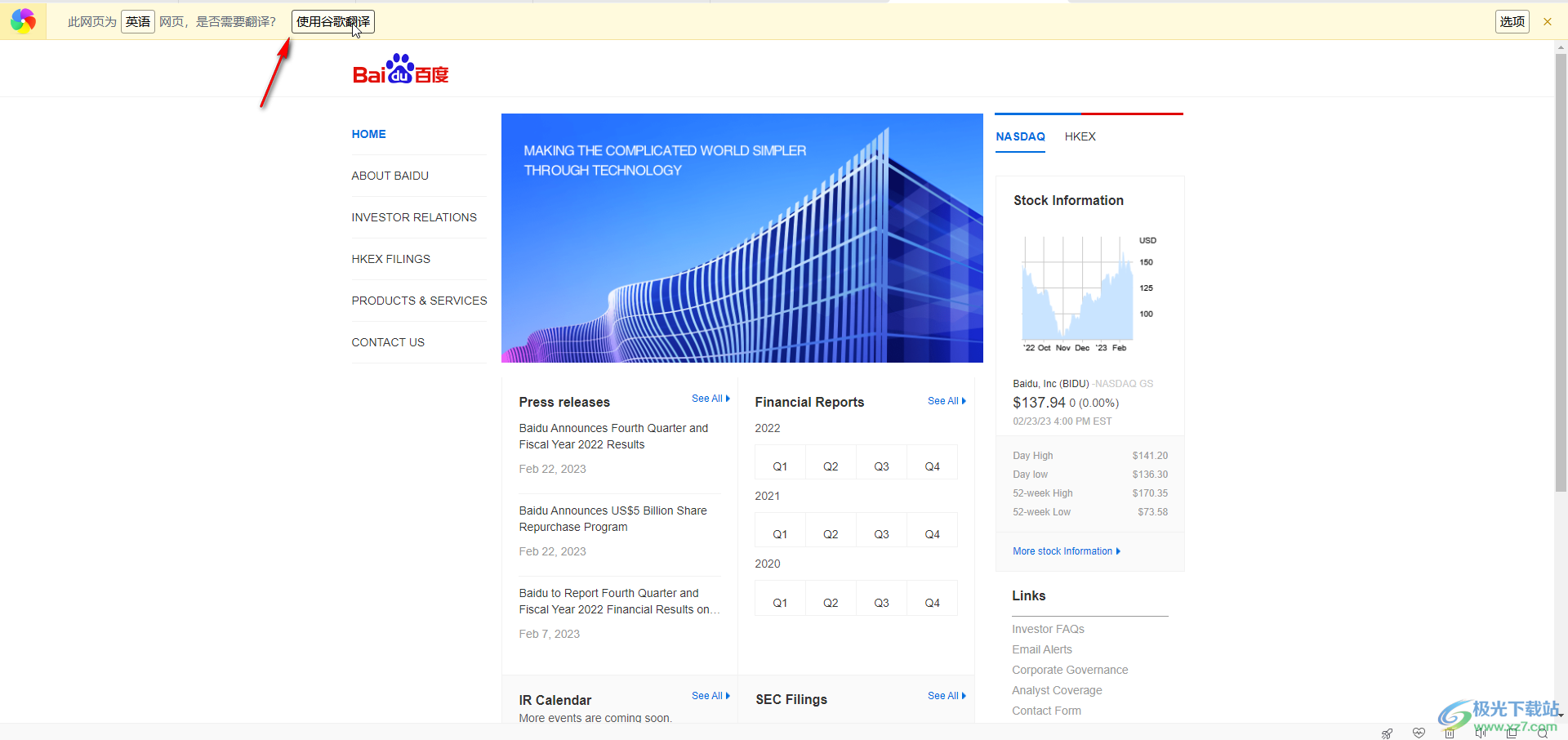1568x740 pixels.
Task: Click the $137.94 stock price text
Action: [1039, 403]
